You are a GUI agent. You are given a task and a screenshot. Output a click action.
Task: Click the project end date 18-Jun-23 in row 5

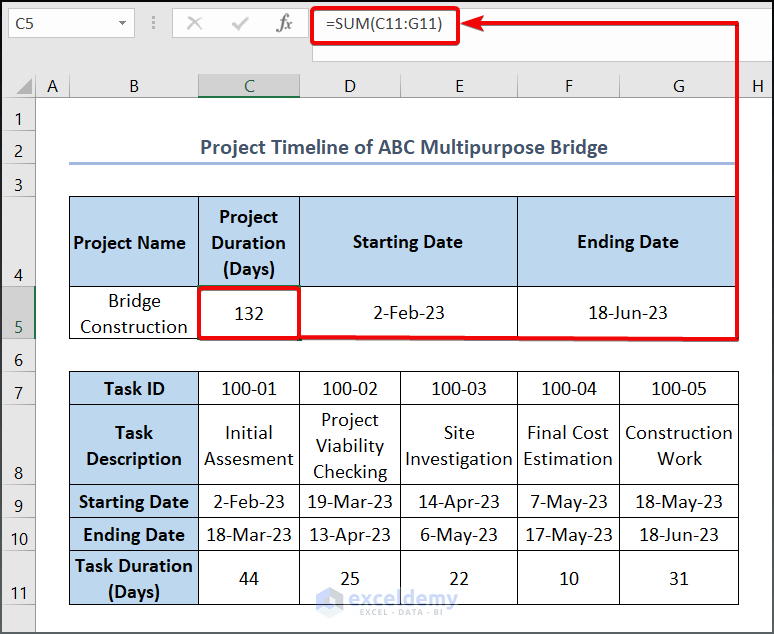point(627,313)
